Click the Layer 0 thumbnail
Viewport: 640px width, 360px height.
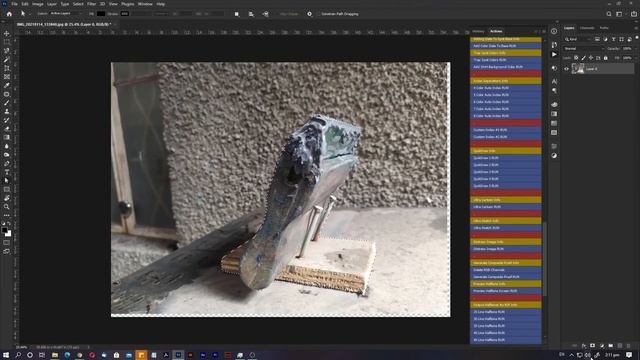click(x=578, y=69)
